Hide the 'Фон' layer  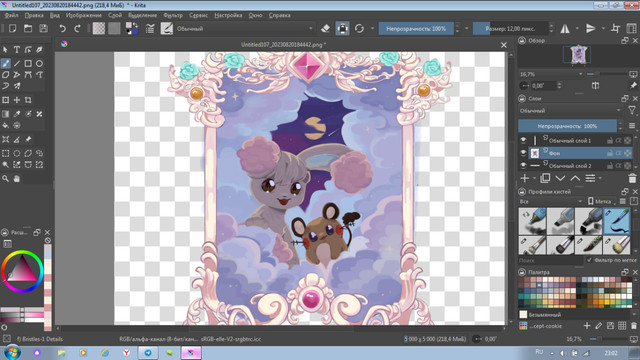[x=523, y=153]
